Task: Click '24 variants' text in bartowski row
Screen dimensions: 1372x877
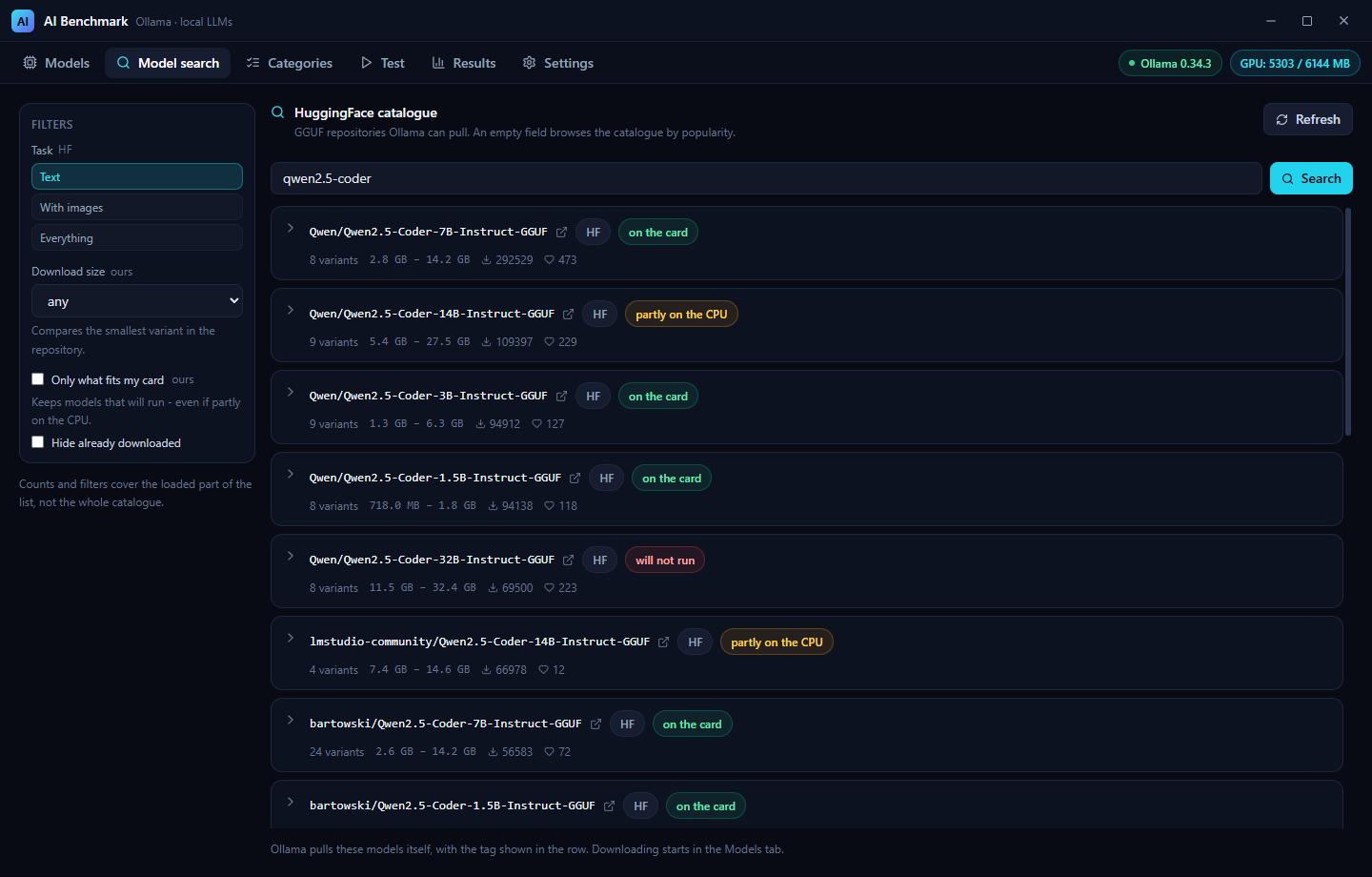Action: [x=336, y=752]
